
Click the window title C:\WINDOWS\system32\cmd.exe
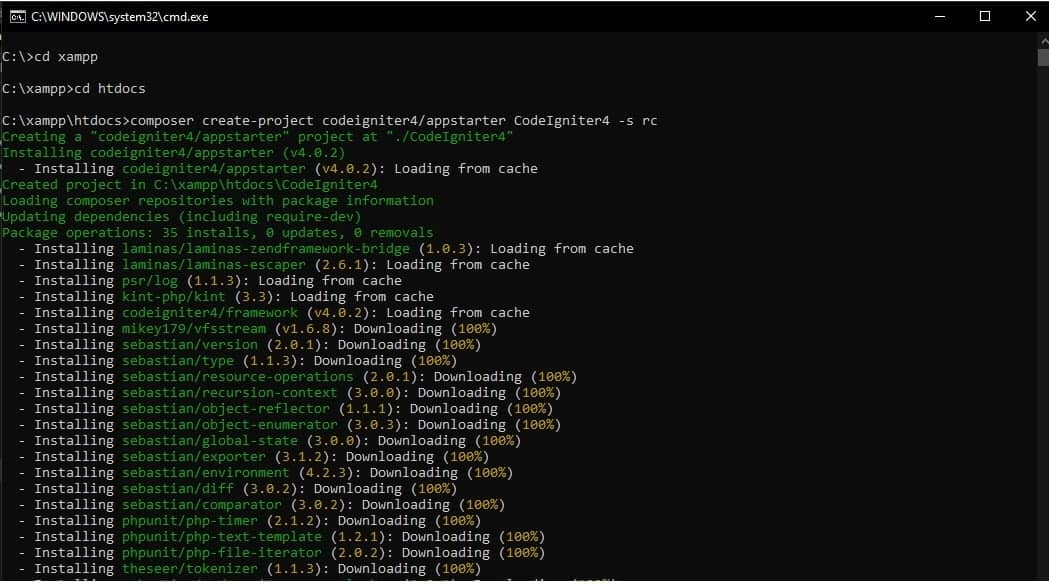tap(120, 17)
